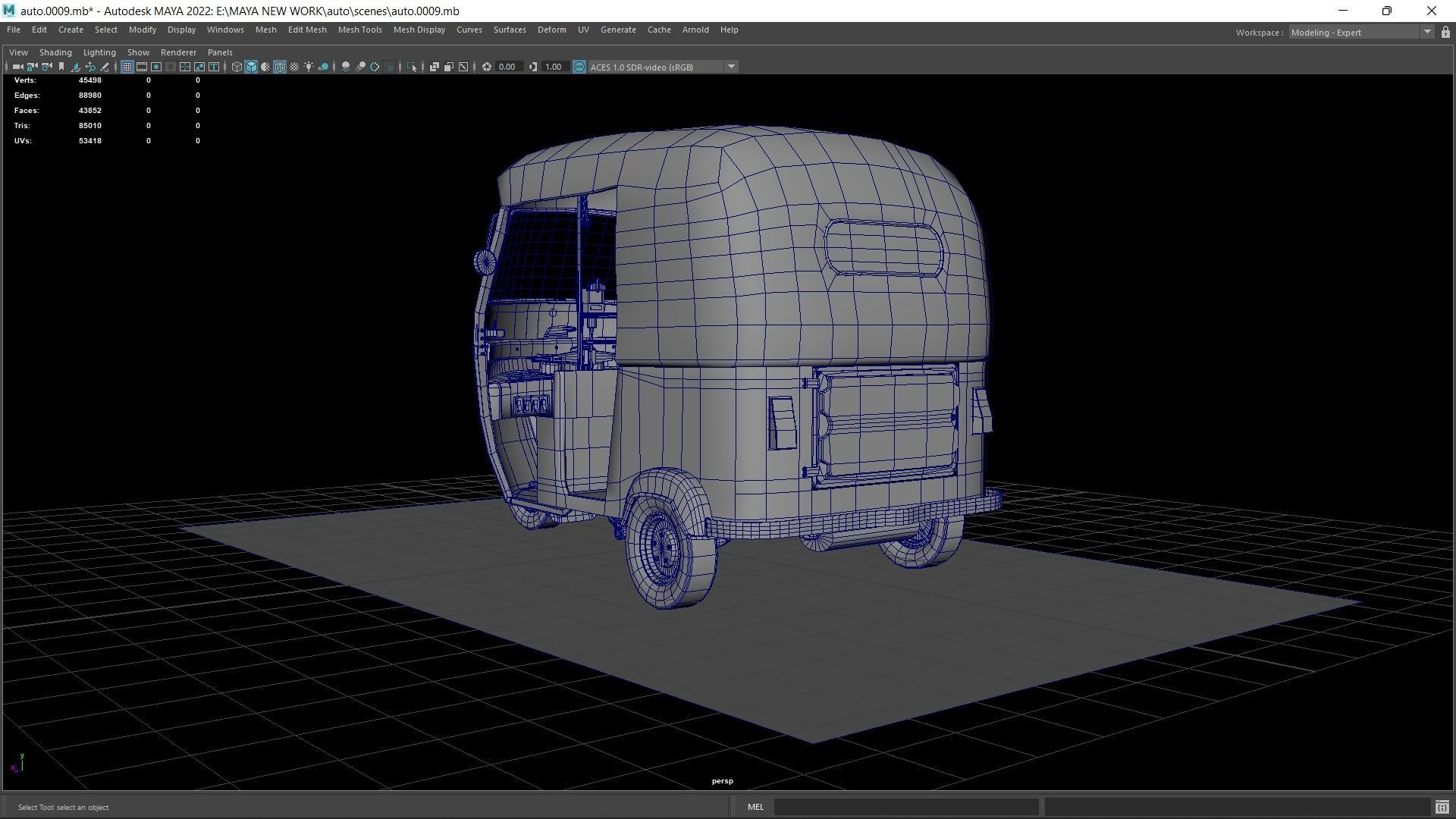Click the Select Camera icon
This screenshot has width=1456, height=819.
click(x=17, y=67)
